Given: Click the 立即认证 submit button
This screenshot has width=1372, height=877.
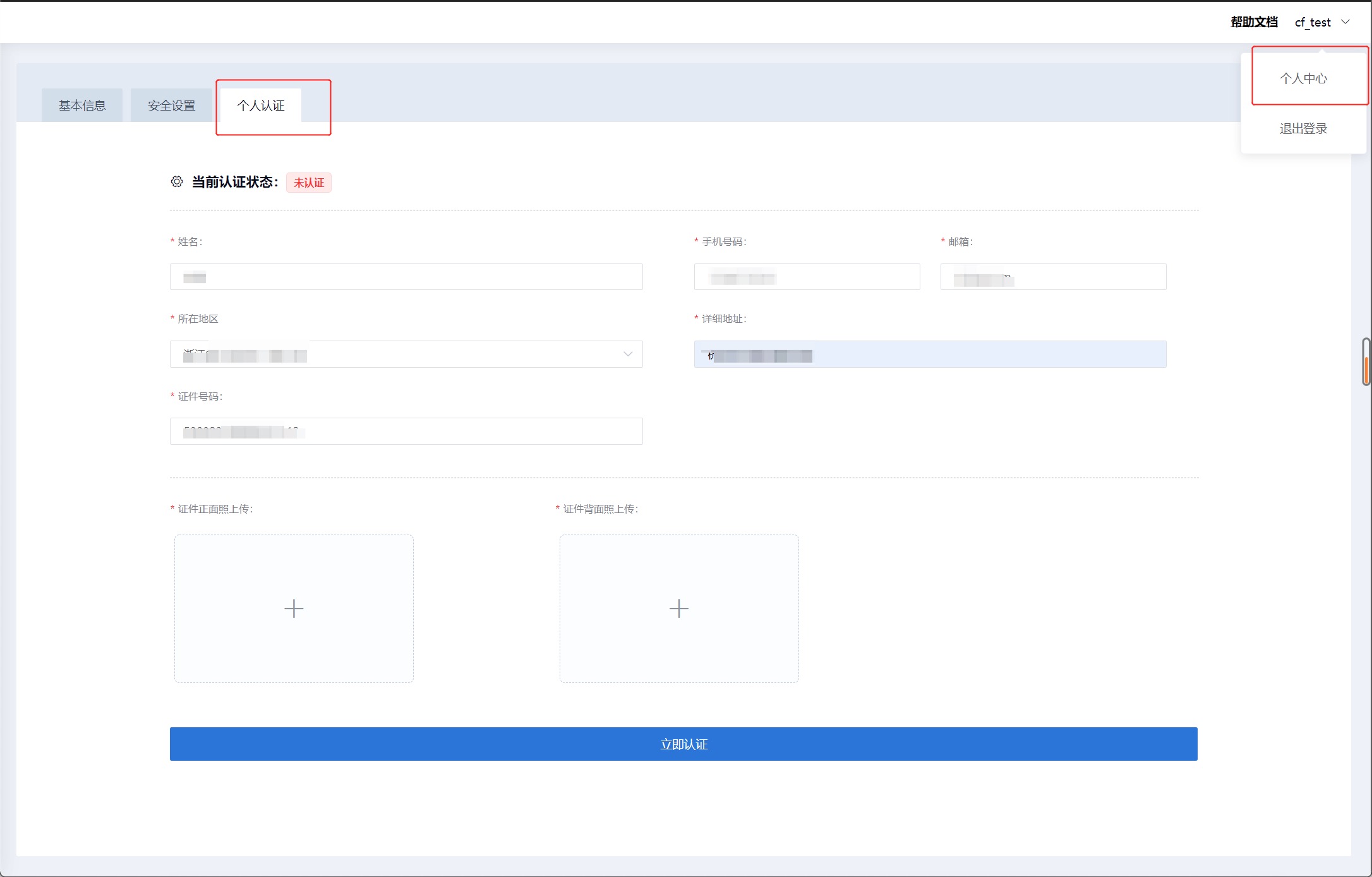Looking at the screenshot, I should [x=683, y=744].
